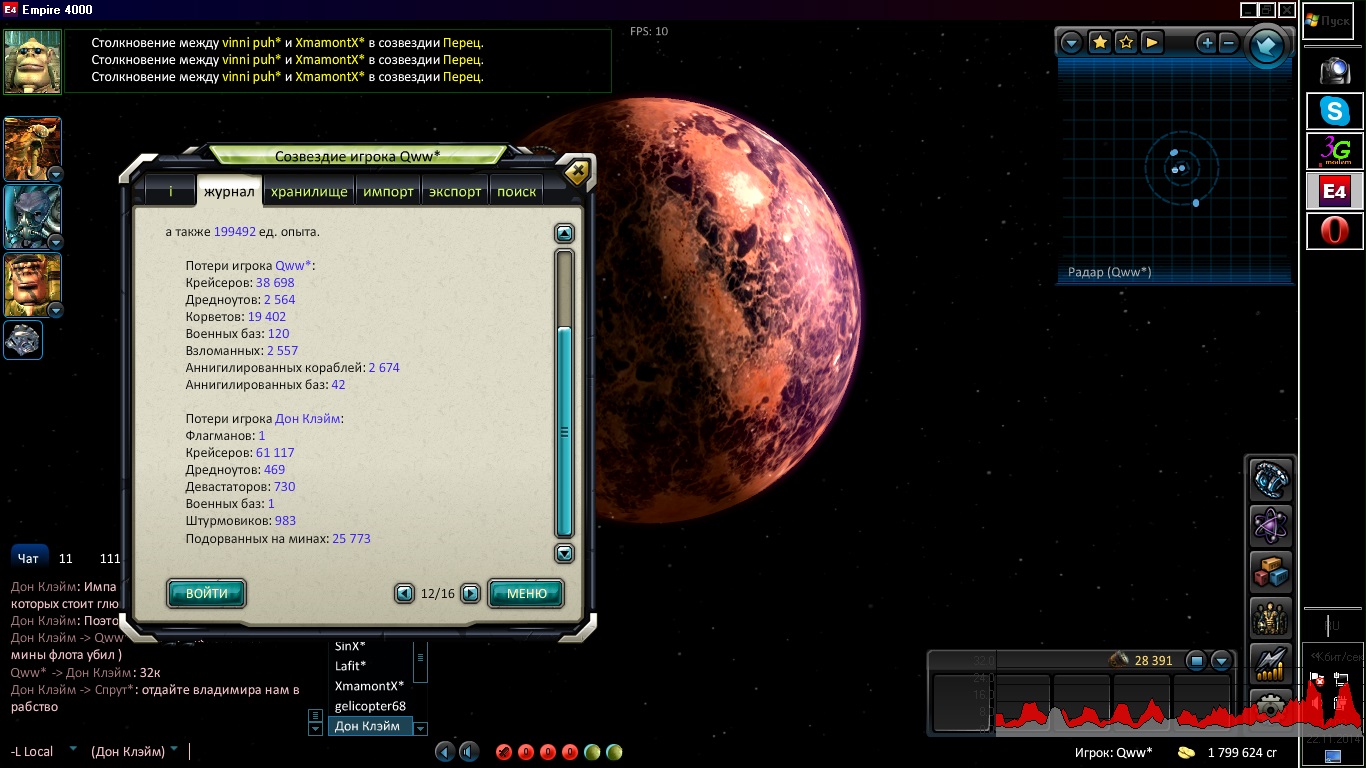Image resolution: width=1366 pixels, height=768 pixels.
Task: Select XmamontX* in player list
Action: click(369, 686)
